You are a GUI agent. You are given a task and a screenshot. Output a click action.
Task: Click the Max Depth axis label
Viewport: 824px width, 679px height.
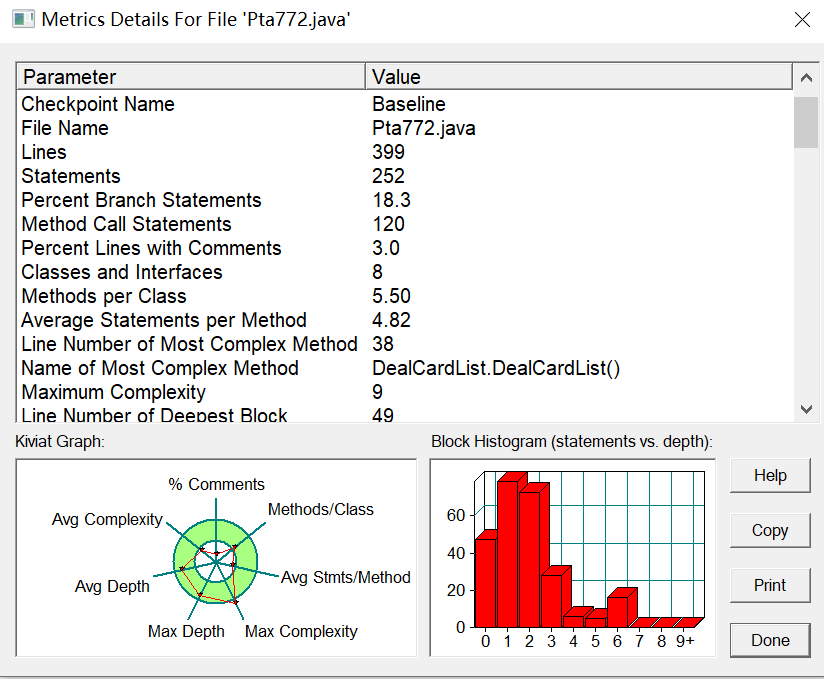click(x=186, y=631)
